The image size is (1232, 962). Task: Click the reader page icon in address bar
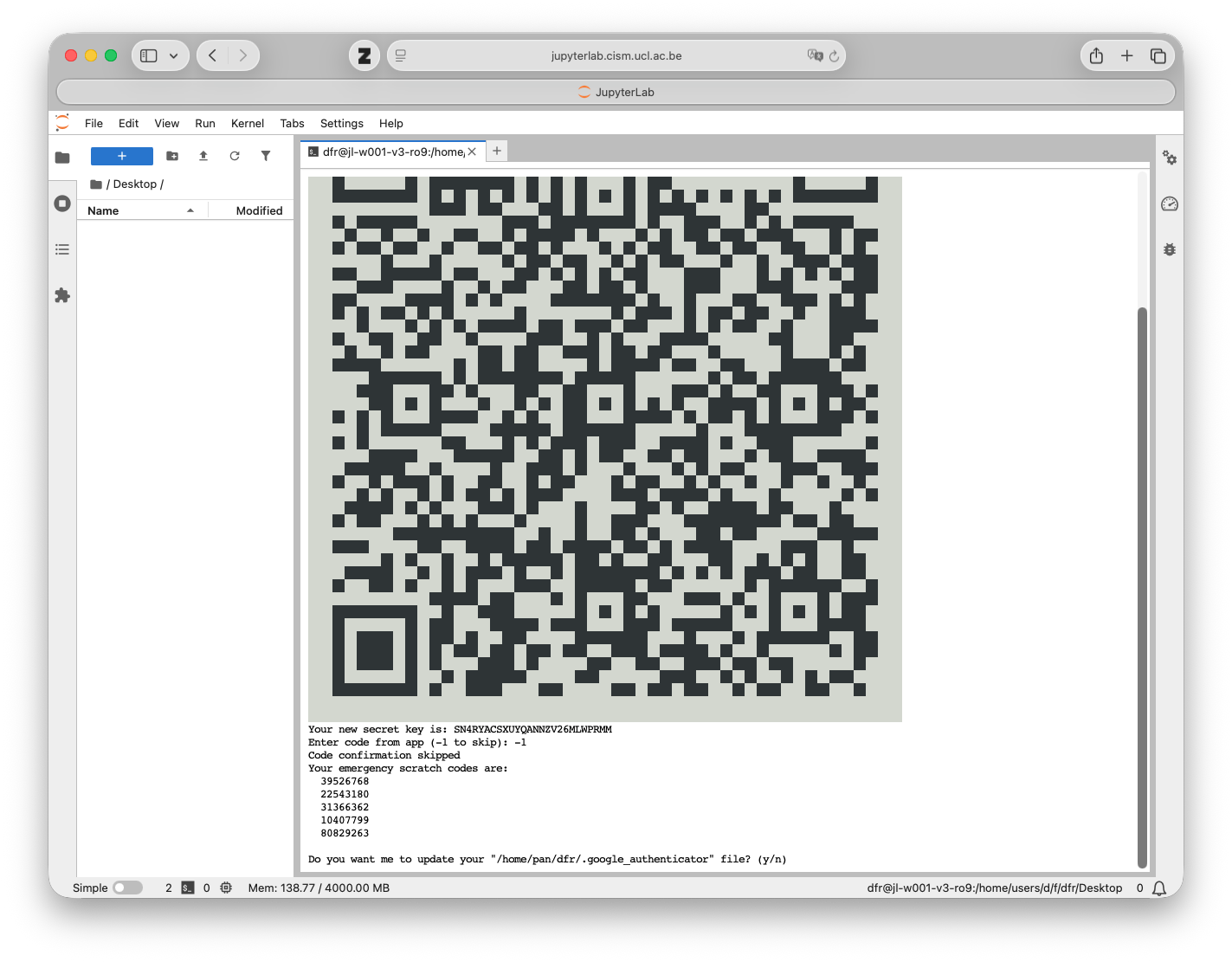[401, 55]
